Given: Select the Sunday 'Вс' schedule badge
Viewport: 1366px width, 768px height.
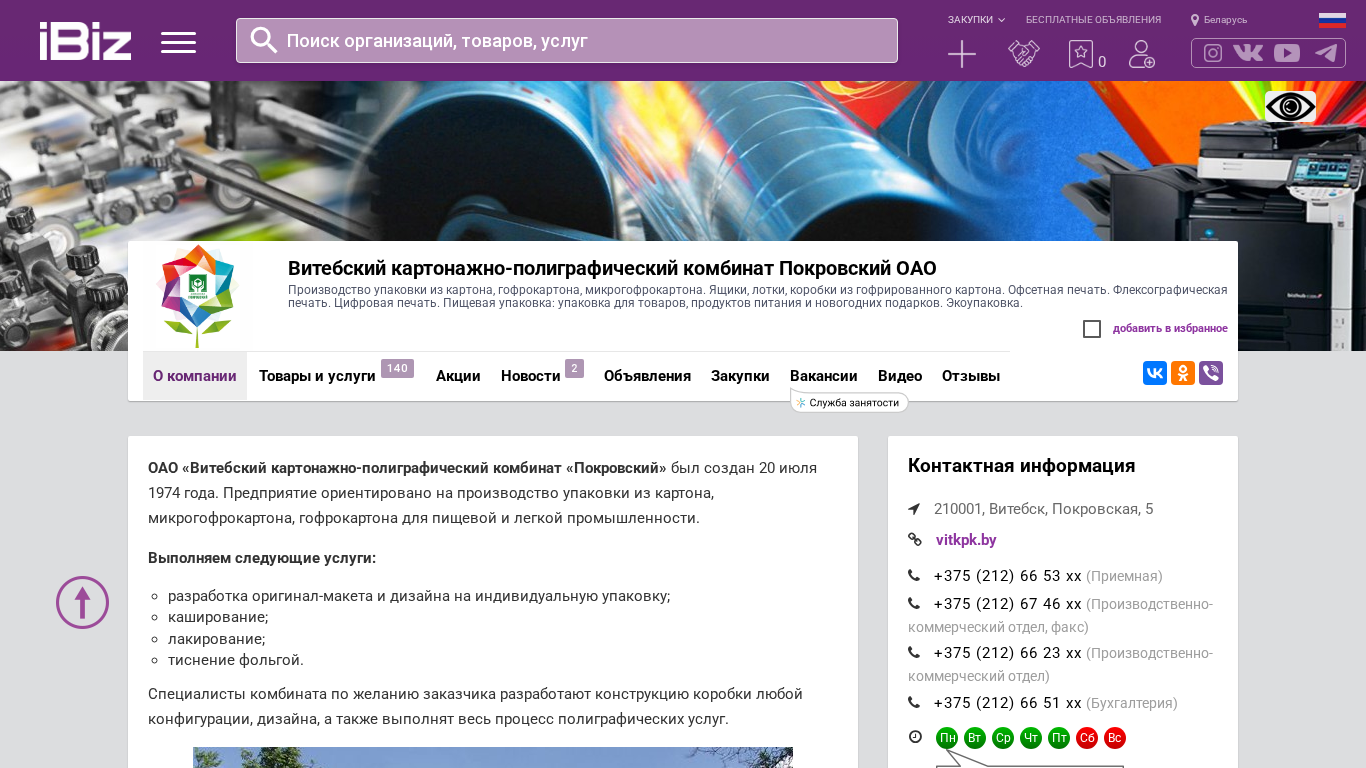Looking at the screenshot, I should click(x=1115, y=738).
